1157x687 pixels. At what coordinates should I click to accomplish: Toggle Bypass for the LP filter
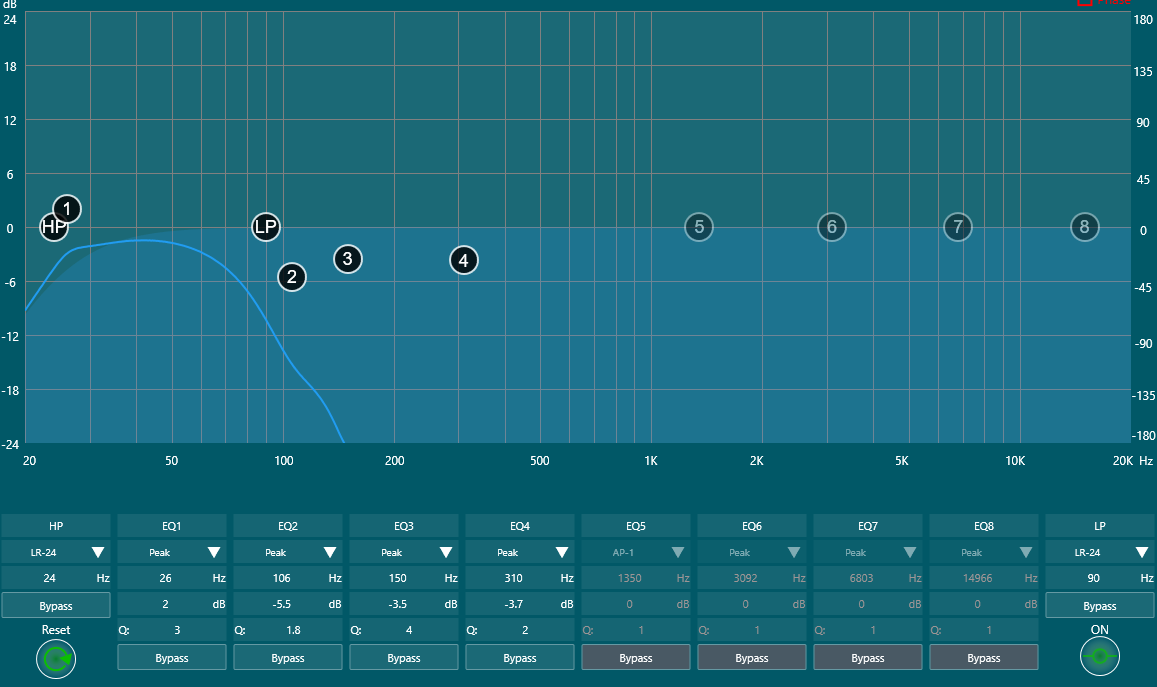pyautogui.click(x=1099, y=606)
